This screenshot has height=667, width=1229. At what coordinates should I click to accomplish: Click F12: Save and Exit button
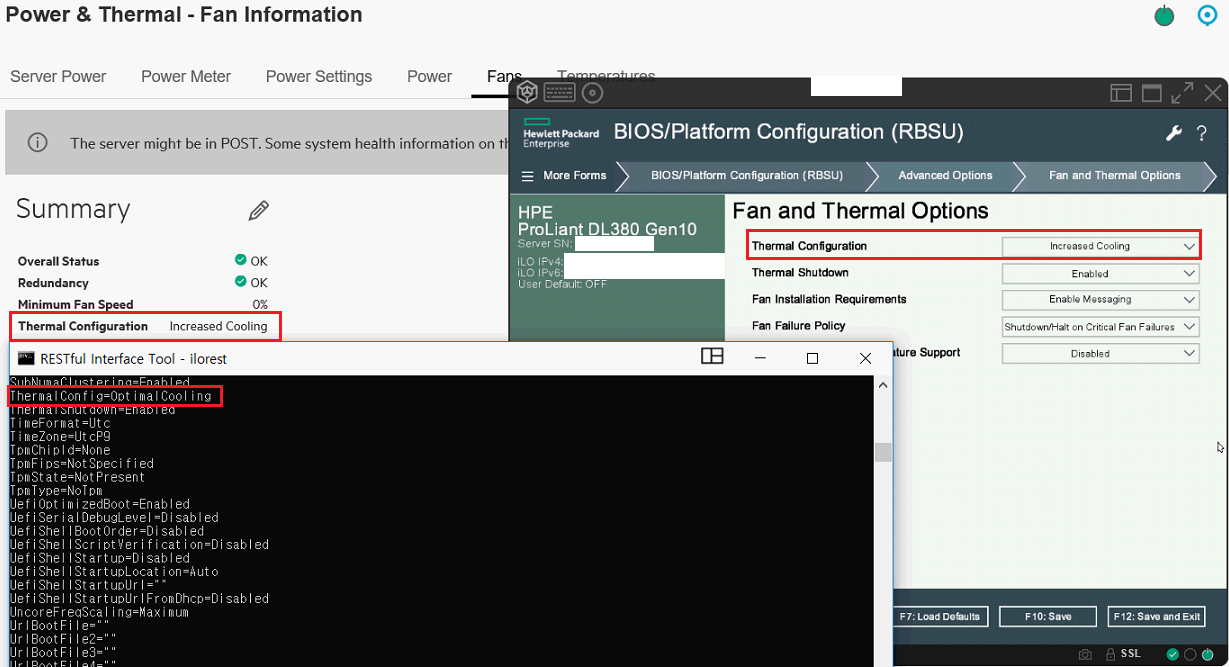[1156, 616]
